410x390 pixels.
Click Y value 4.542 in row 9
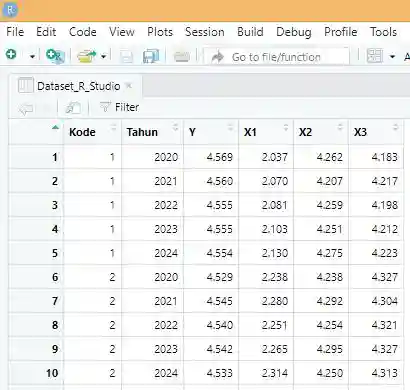click(x=219, y=349)
